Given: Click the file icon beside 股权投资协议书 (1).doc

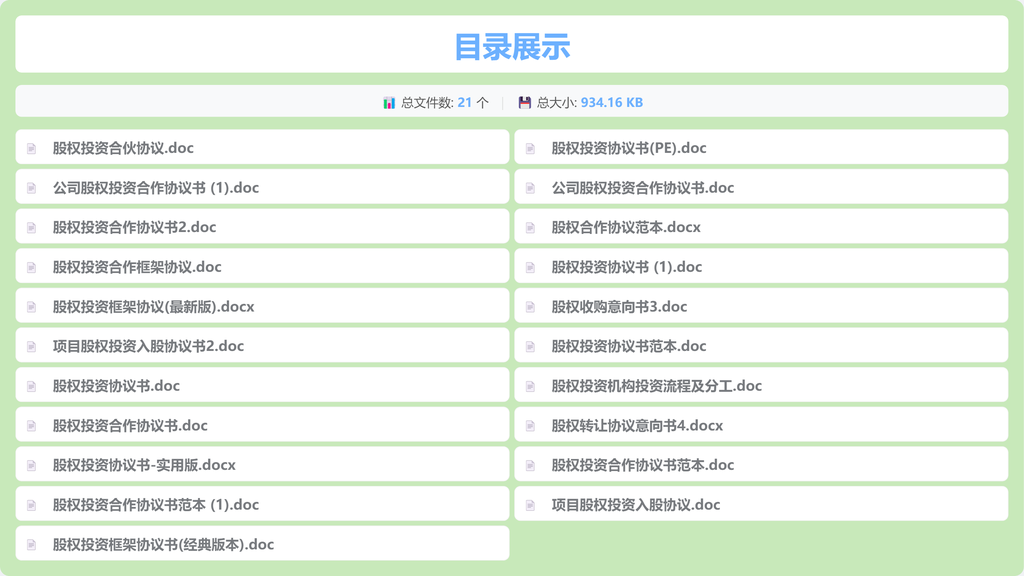Looking at the screenshot, I should point(530,267).
